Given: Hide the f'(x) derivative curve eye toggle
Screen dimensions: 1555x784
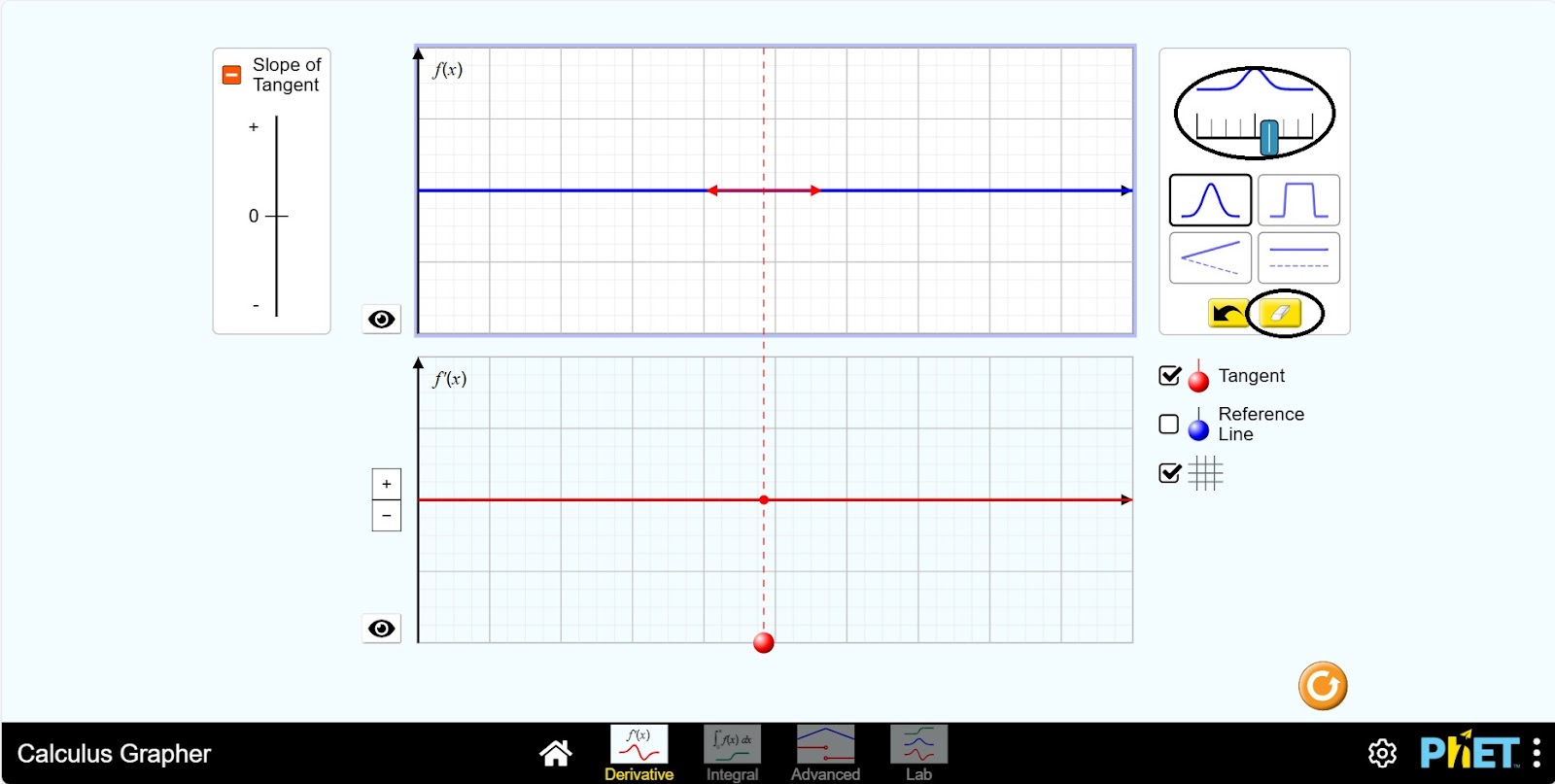Looking at the screenshot, I should 381,629.
